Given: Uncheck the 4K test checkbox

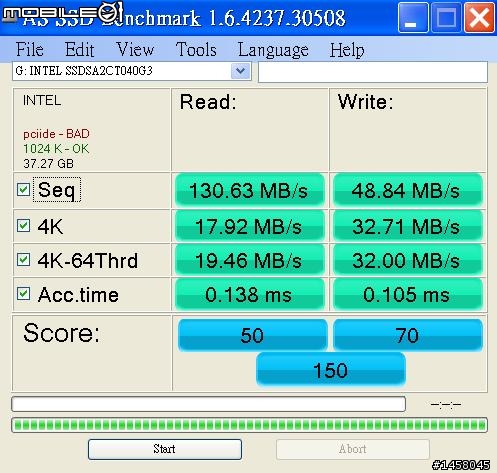Looking at the screenshot, I should pos(24,226).
